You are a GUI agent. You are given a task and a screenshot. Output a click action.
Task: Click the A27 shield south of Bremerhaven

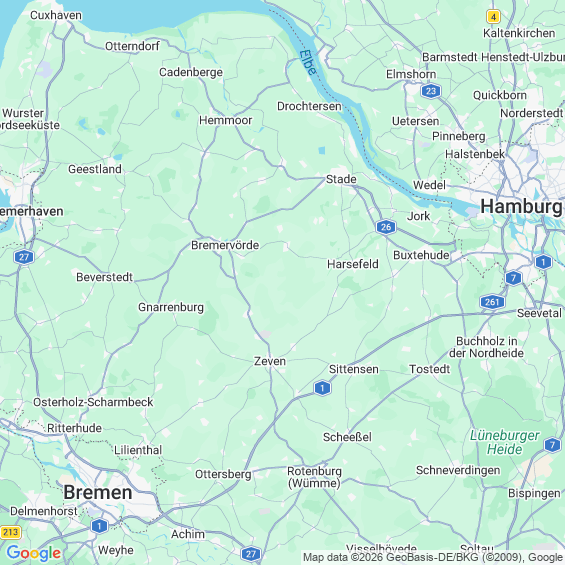pyautogui.click(x=24, y=257)
